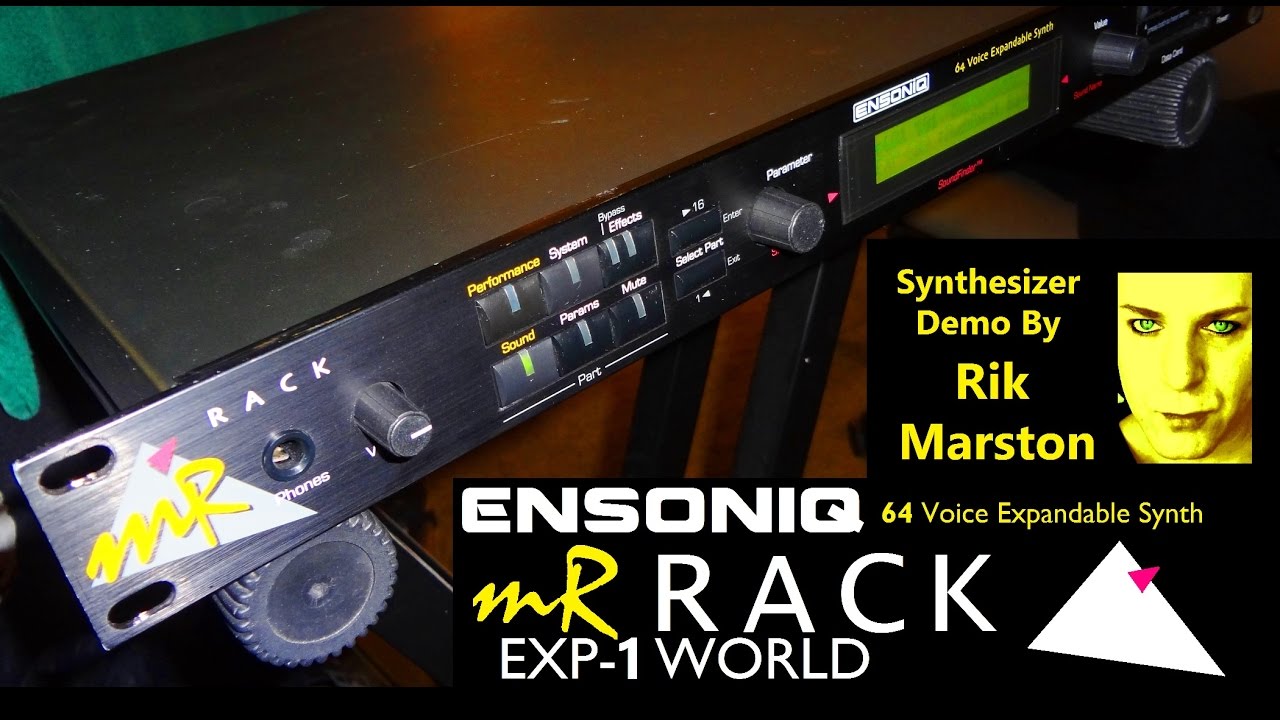The image size is (1280, 720).
Task: Click the ENSONIQ logo badge above the display
Action: 889,100
